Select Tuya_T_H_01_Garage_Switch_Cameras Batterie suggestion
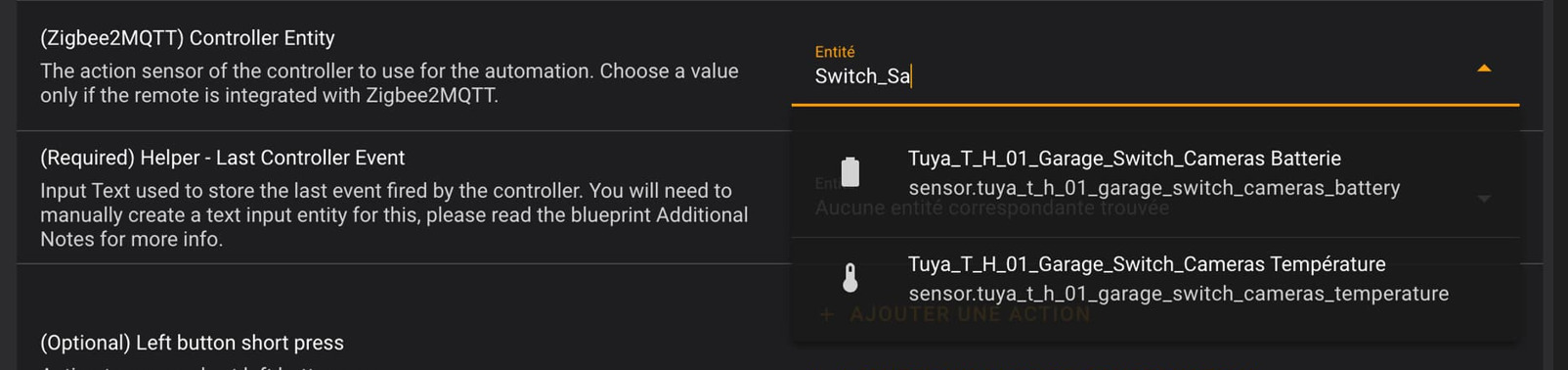This screenshot has width=1568, height=370. pos(1154,172)
